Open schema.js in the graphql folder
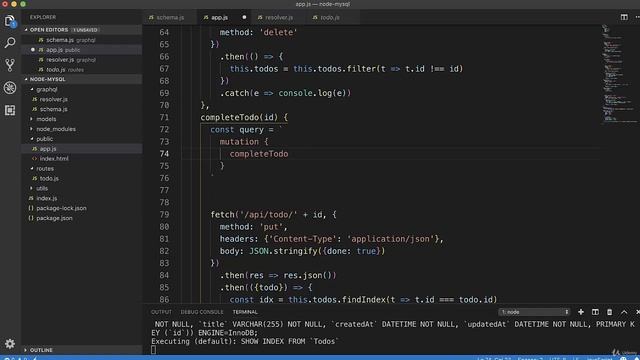 coord(82,109)
